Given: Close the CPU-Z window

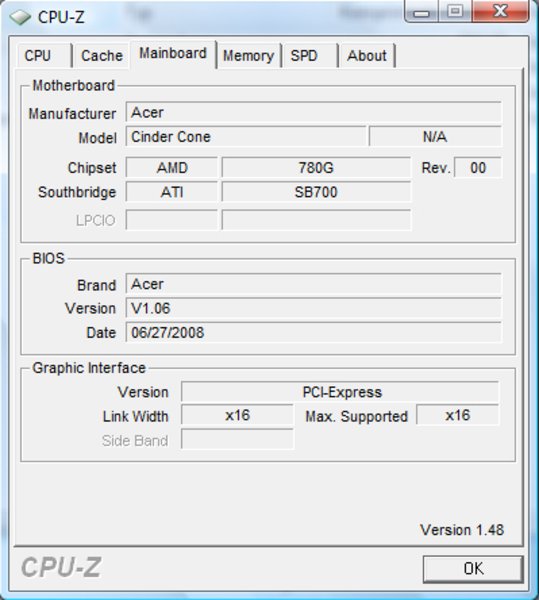Looking at the screenshot, I should [500, 11].
